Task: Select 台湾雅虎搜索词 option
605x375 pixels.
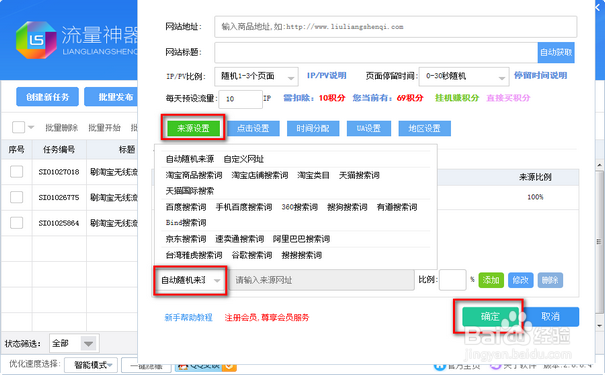Action: (194, 255)
